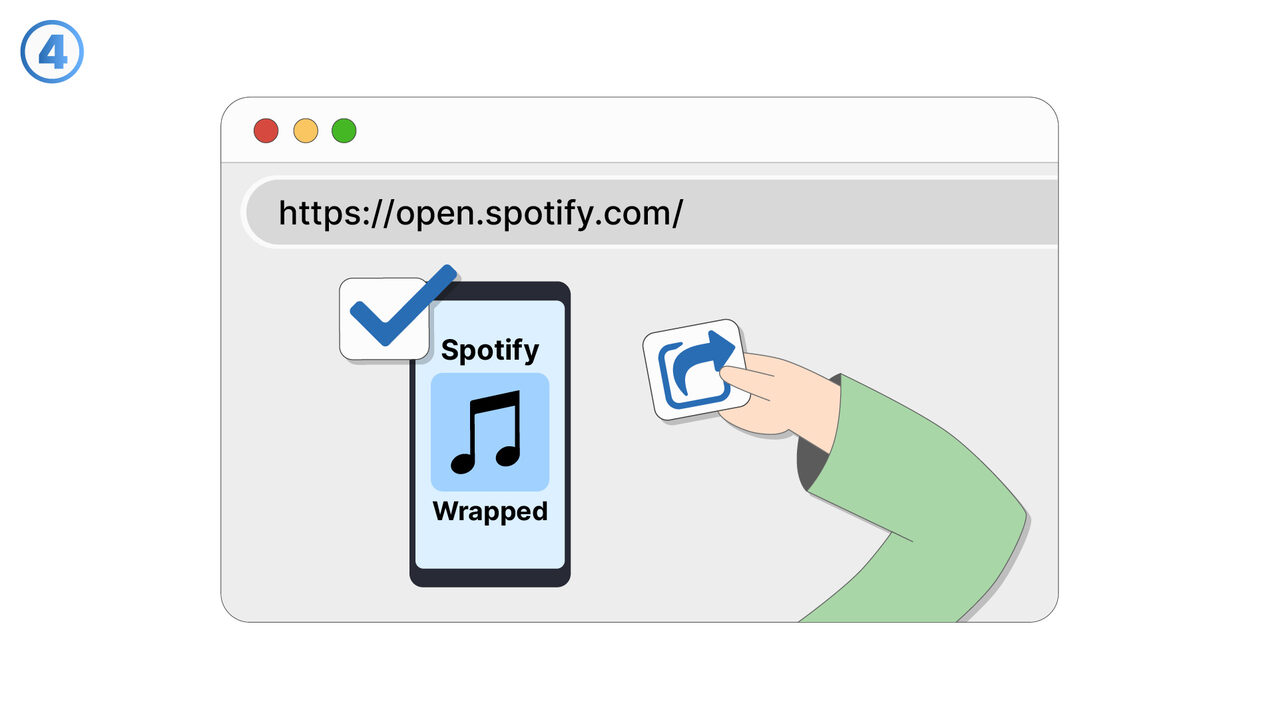
Task: Click the blue share arrow icon
Action: [x=697, y=369]
